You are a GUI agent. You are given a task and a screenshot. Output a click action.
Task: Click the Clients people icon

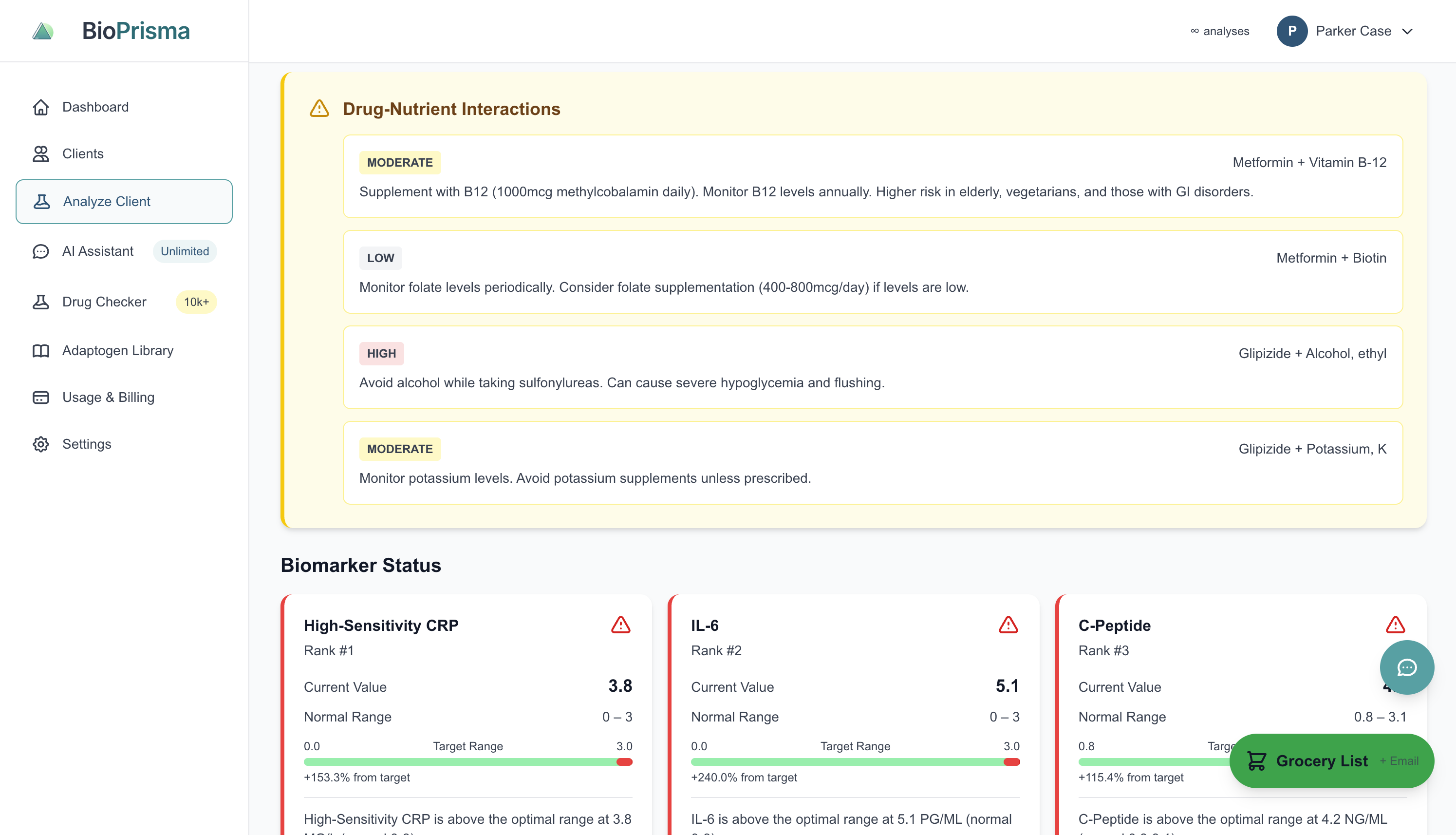coord(41,153)
